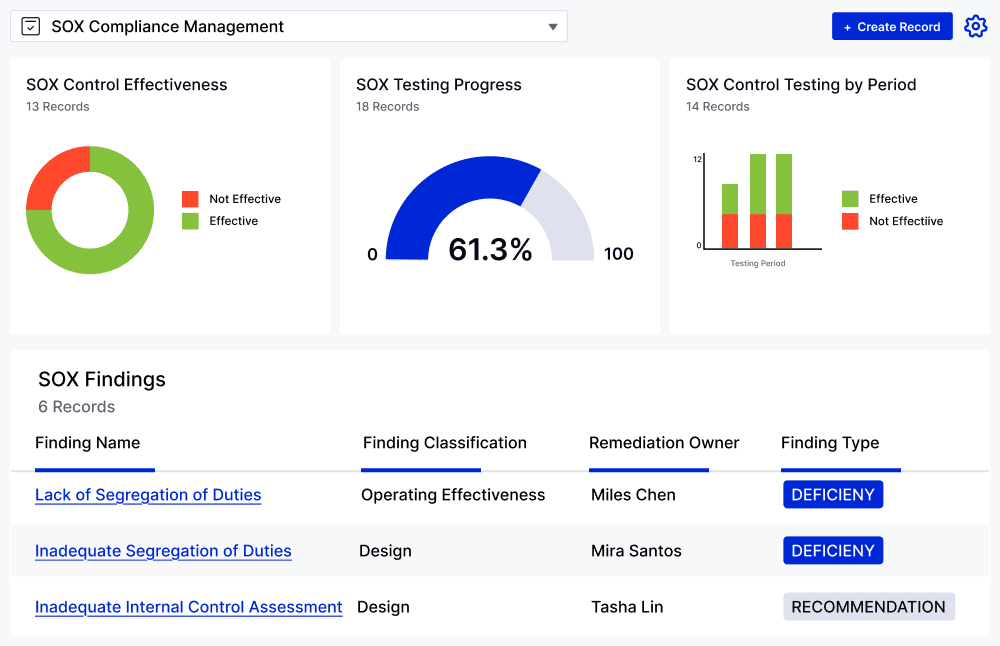Screen dimensions: 1000x646
Task: Open the settings gear icon
Action: (975, 27)
